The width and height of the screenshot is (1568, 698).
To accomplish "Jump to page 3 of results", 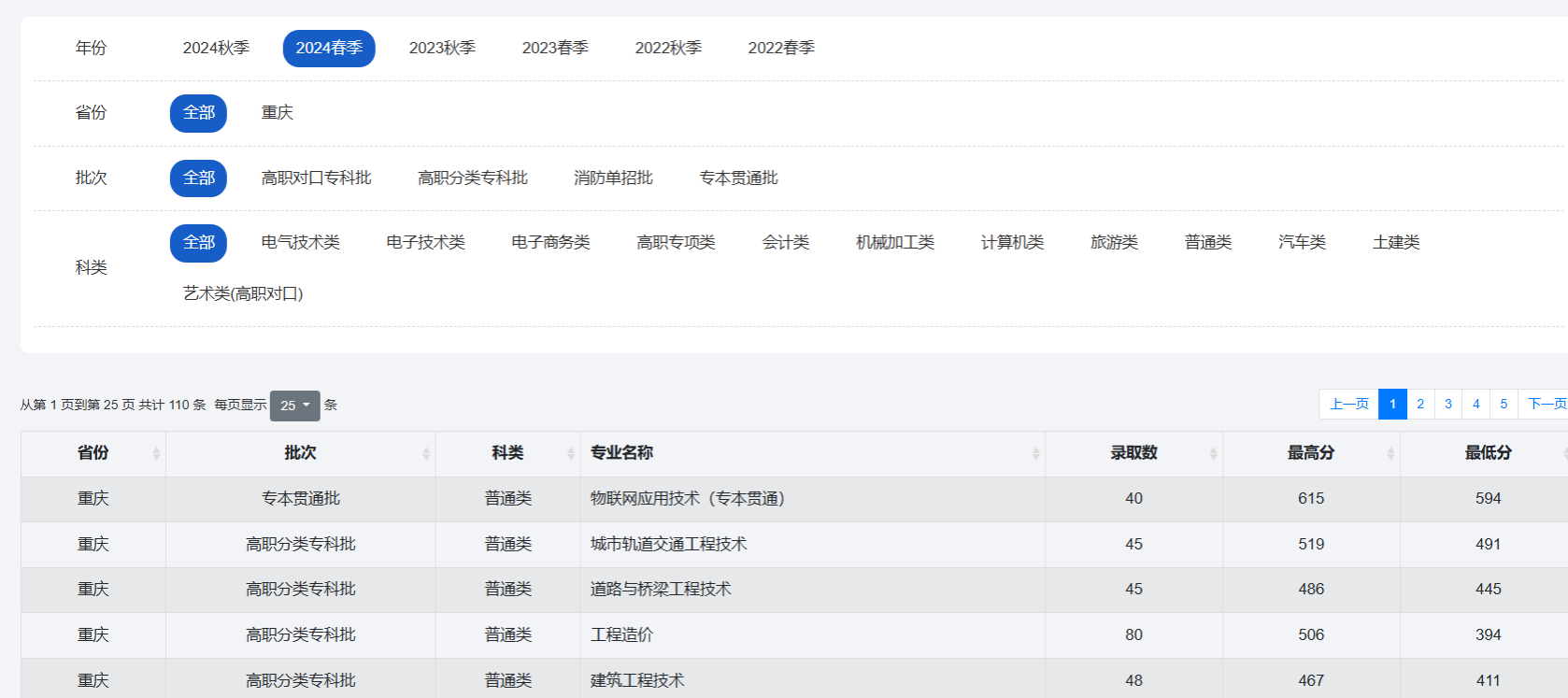I will 1448,405.
